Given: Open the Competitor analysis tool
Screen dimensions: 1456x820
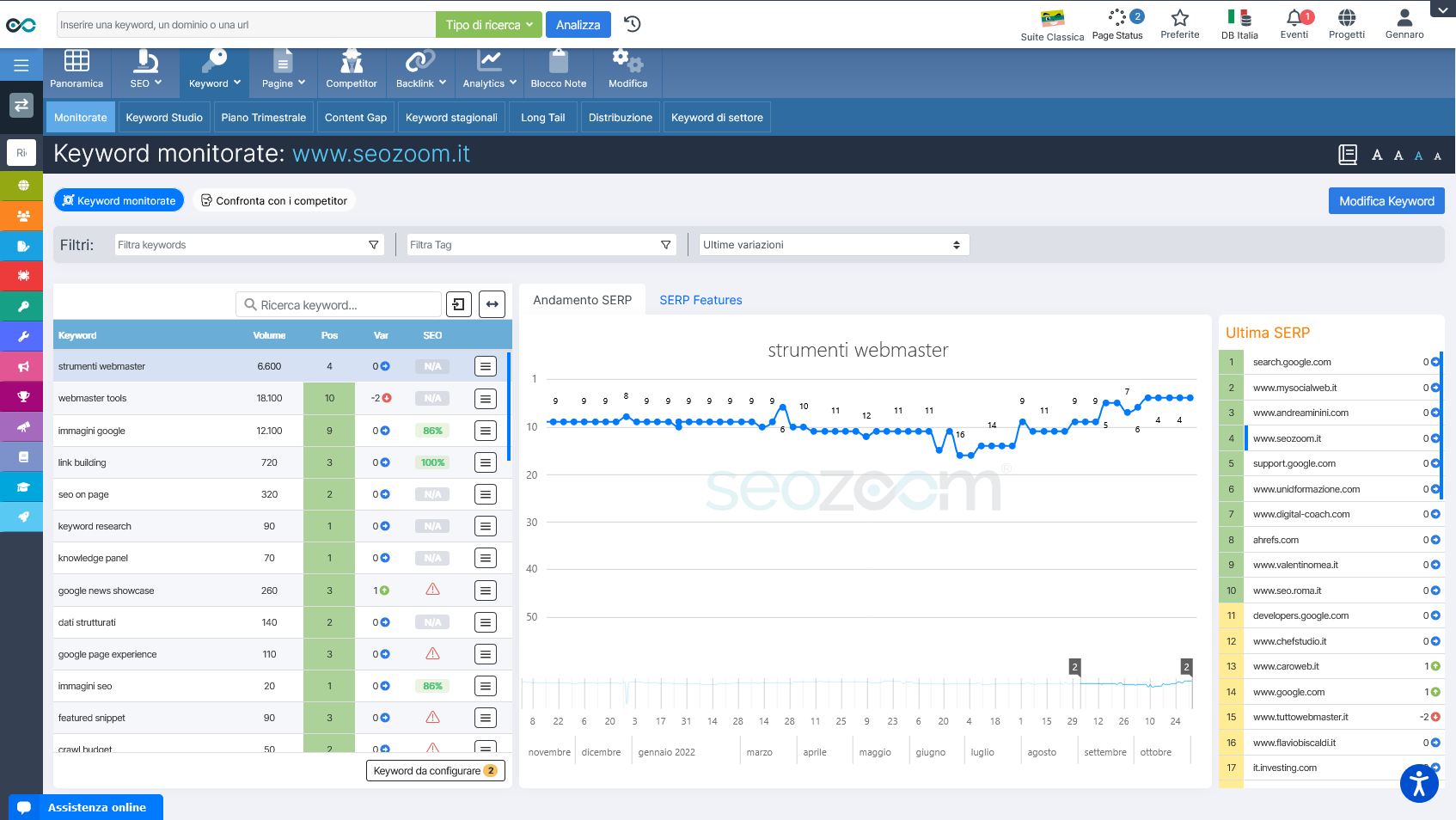Looking at the screenshot, I should [x=352, y=72].
